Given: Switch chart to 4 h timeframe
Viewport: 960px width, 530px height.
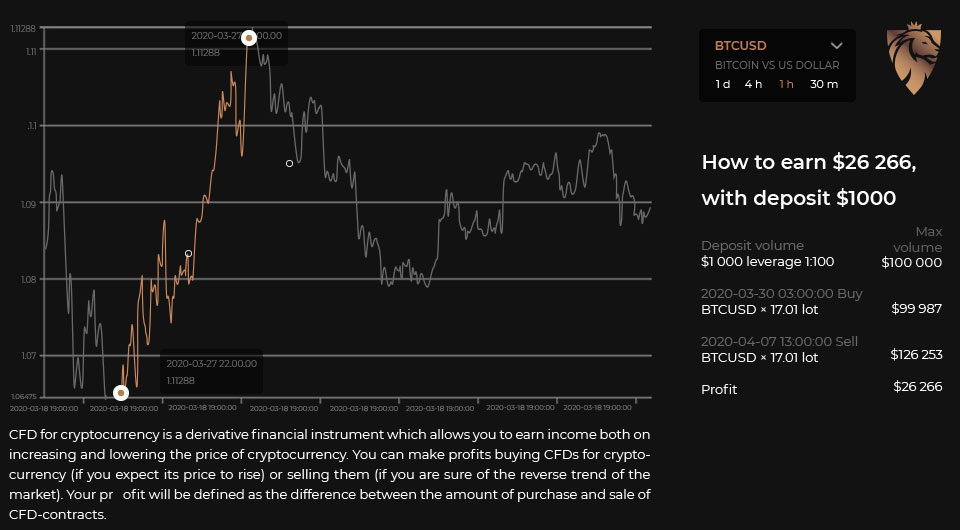Looking at the screenshot, I should (753, 84).
